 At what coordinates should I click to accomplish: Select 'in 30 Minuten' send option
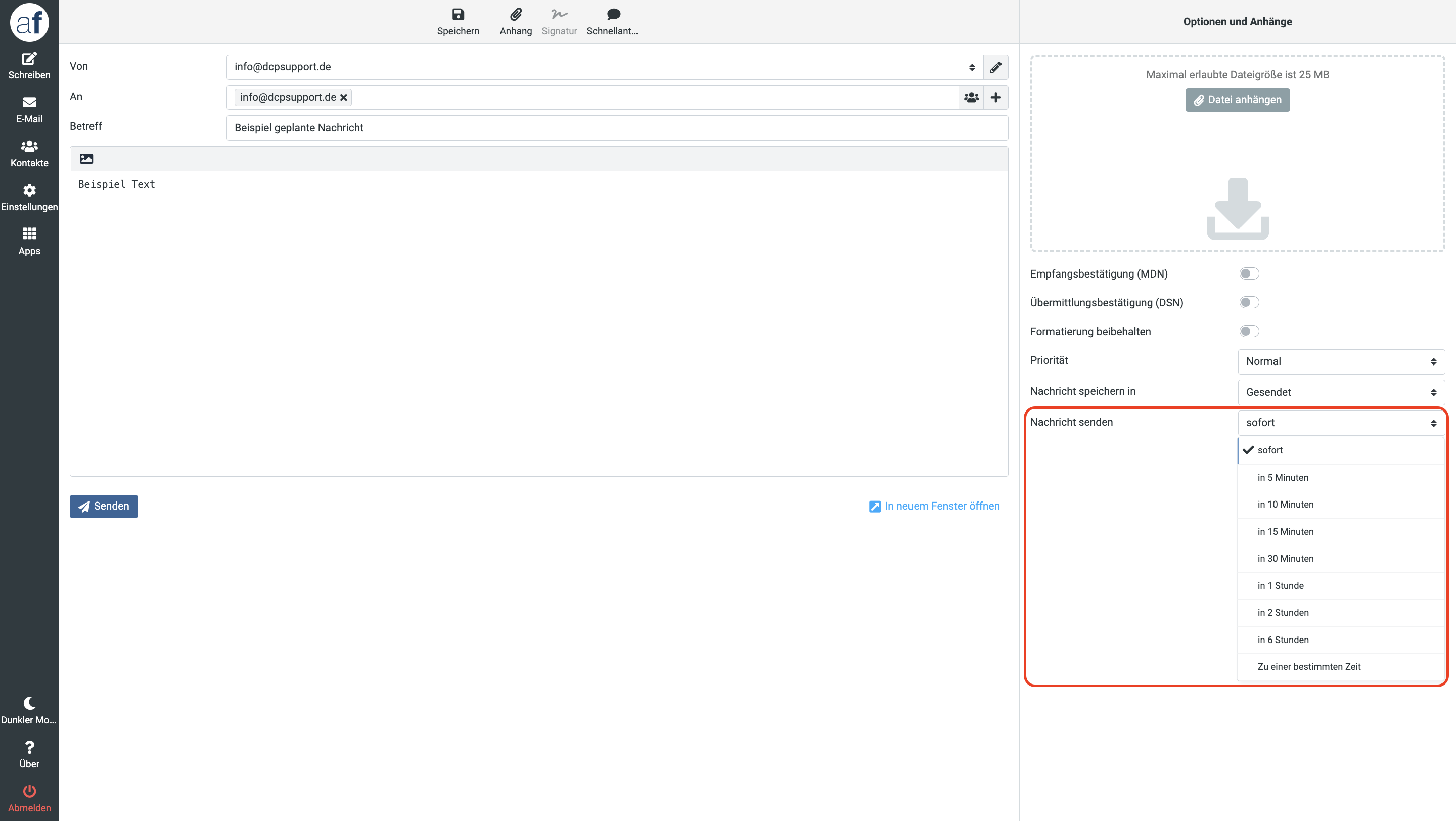1285,558
